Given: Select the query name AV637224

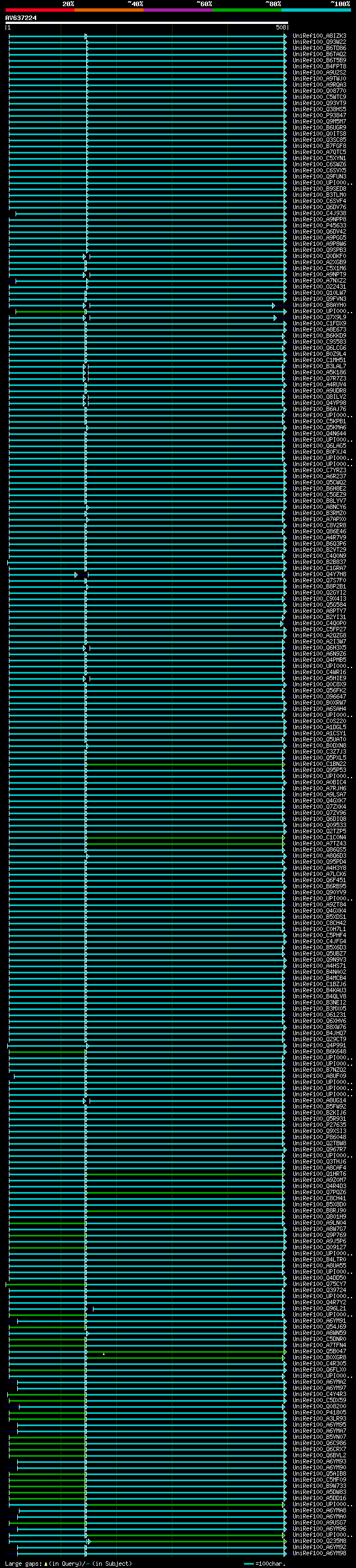Looking at the screenshot, I should (21, 18).
